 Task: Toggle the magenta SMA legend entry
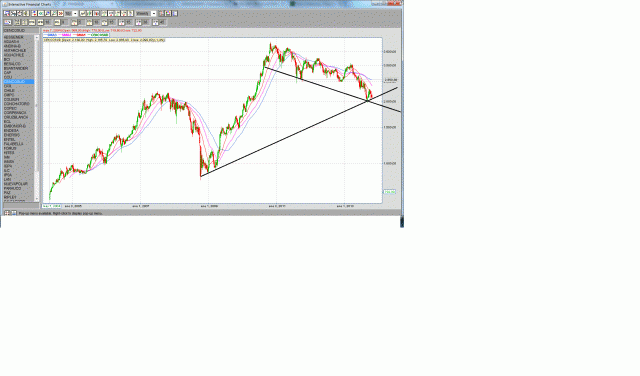64,35
